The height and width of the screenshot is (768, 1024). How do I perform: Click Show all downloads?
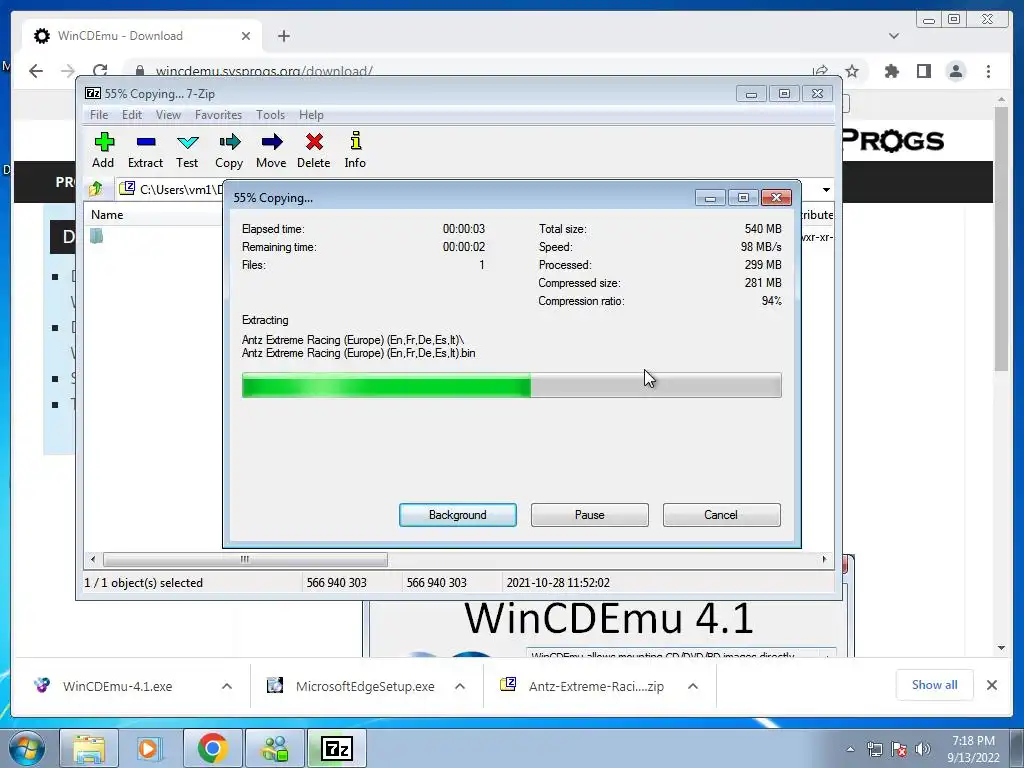point(935,685)
